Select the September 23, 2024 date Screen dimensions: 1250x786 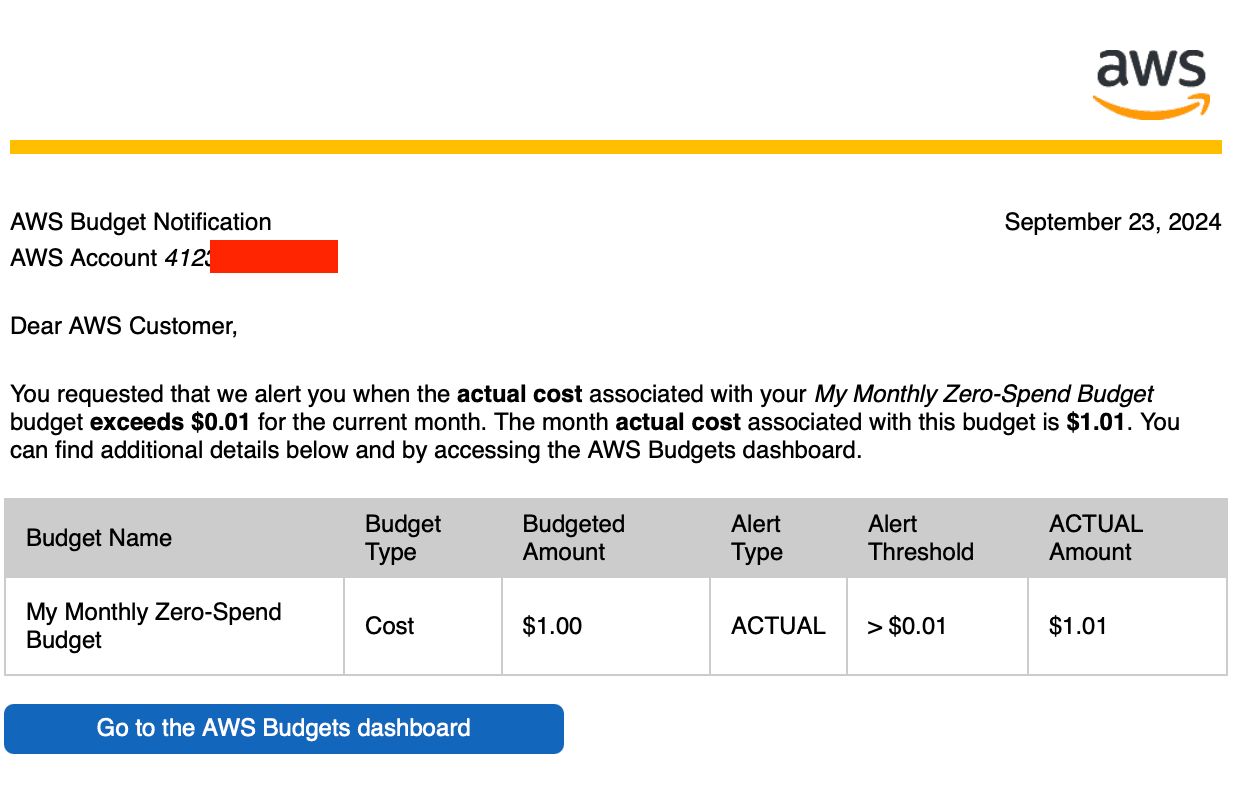1112,222
